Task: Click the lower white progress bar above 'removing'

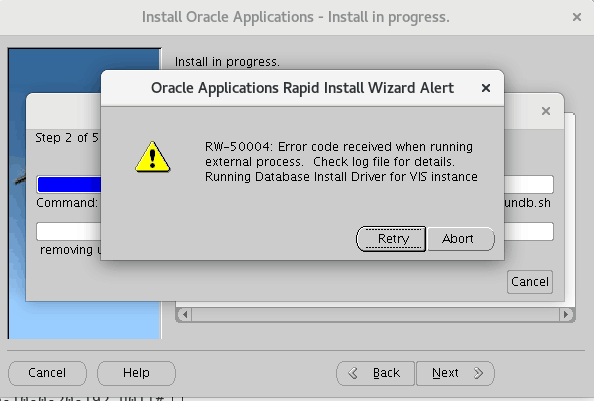Action: 69,231
